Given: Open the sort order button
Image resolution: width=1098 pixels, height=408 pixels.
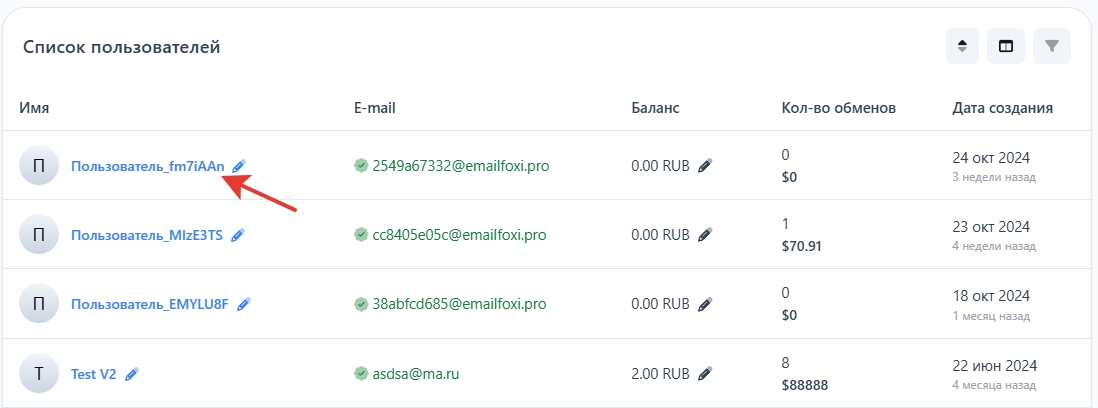Looking at the screenshot, I should (962, 46).
